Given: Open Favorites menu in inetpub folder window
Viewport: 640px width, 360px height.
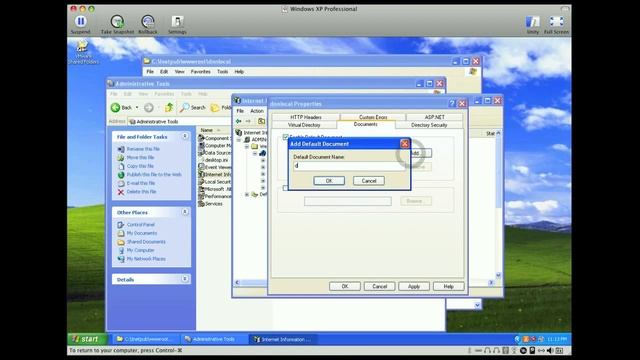Looking at the screenshot, I should (200, 71).
